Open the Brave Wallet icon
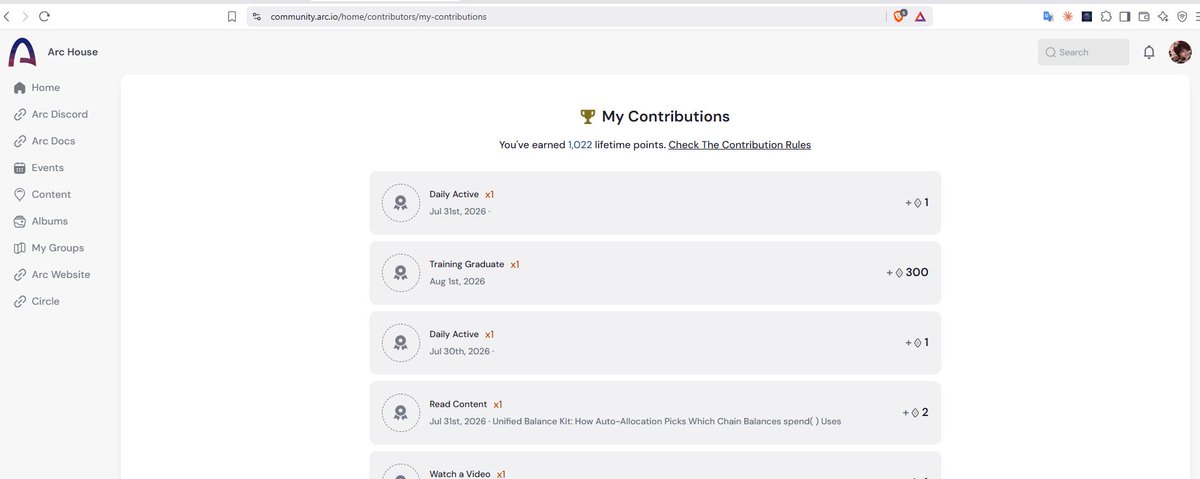Viewport: 1200px width, 479px height. [x=1144, y=16]
